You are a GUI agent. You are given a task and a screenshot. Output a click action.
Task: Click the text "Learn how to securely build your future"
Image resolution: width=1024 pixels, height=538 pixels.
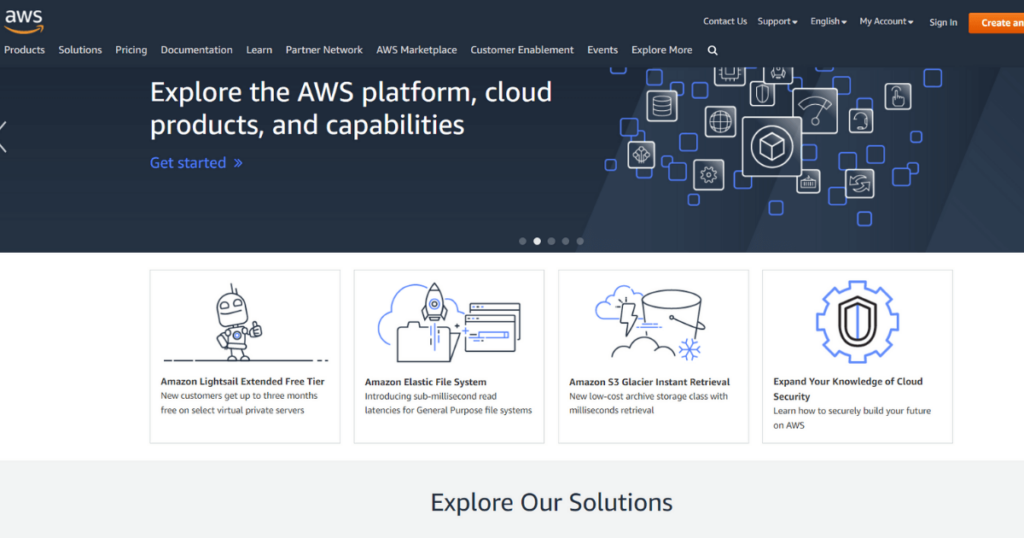[852, 411]
